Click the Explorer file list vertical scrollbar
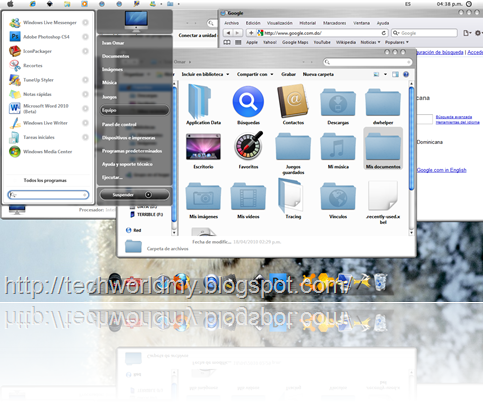Viewport: 483px width, 402px height. tap(411, 138)
